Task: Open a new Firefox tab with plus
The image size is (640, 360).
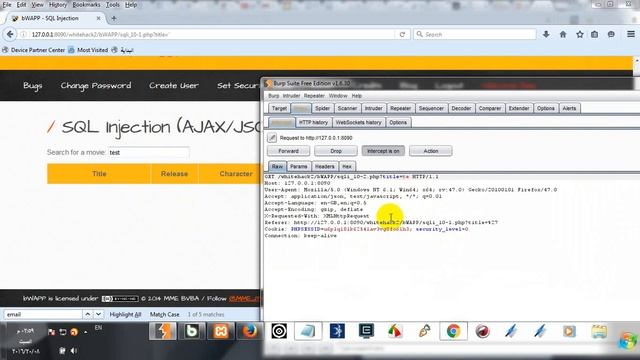Action: (114, 18)
